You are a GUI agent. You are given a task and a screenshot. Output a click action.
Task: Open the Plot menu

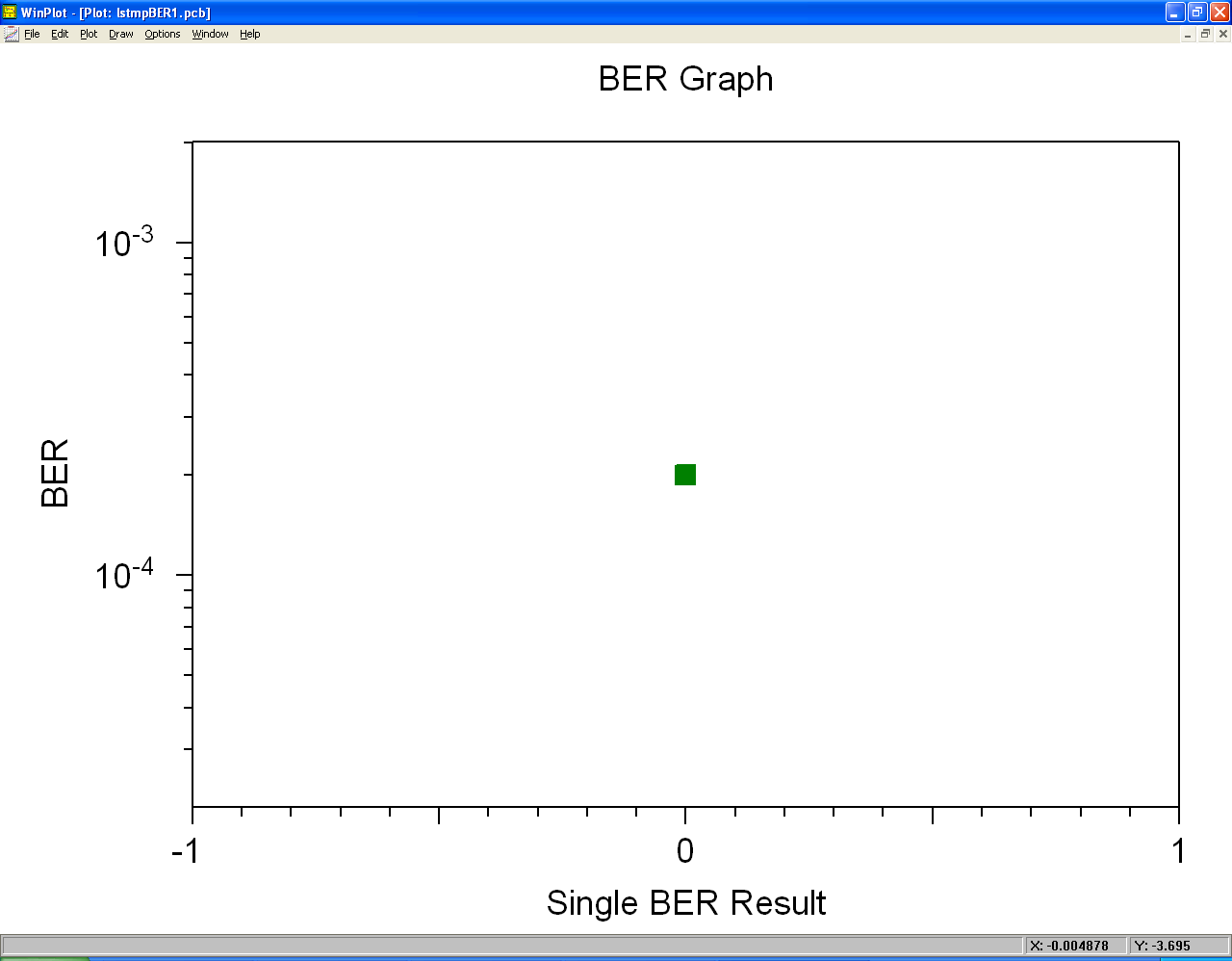(x=89, y=34)
